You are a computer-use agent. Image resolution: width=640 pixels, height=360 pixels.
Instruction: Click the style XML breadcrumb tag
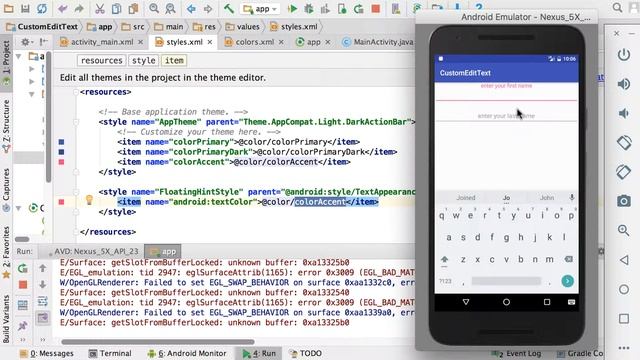144,60
